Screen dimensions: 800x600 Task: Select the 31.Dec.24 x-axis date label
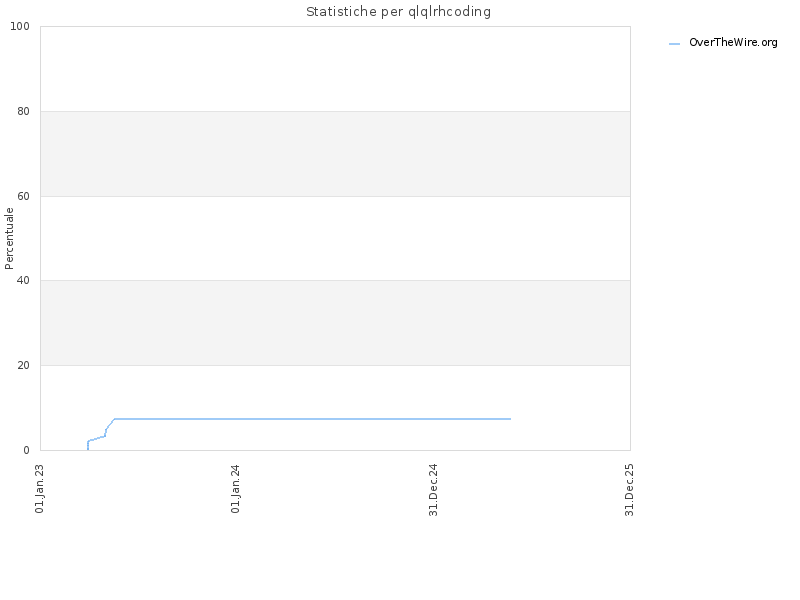(434, 490)
